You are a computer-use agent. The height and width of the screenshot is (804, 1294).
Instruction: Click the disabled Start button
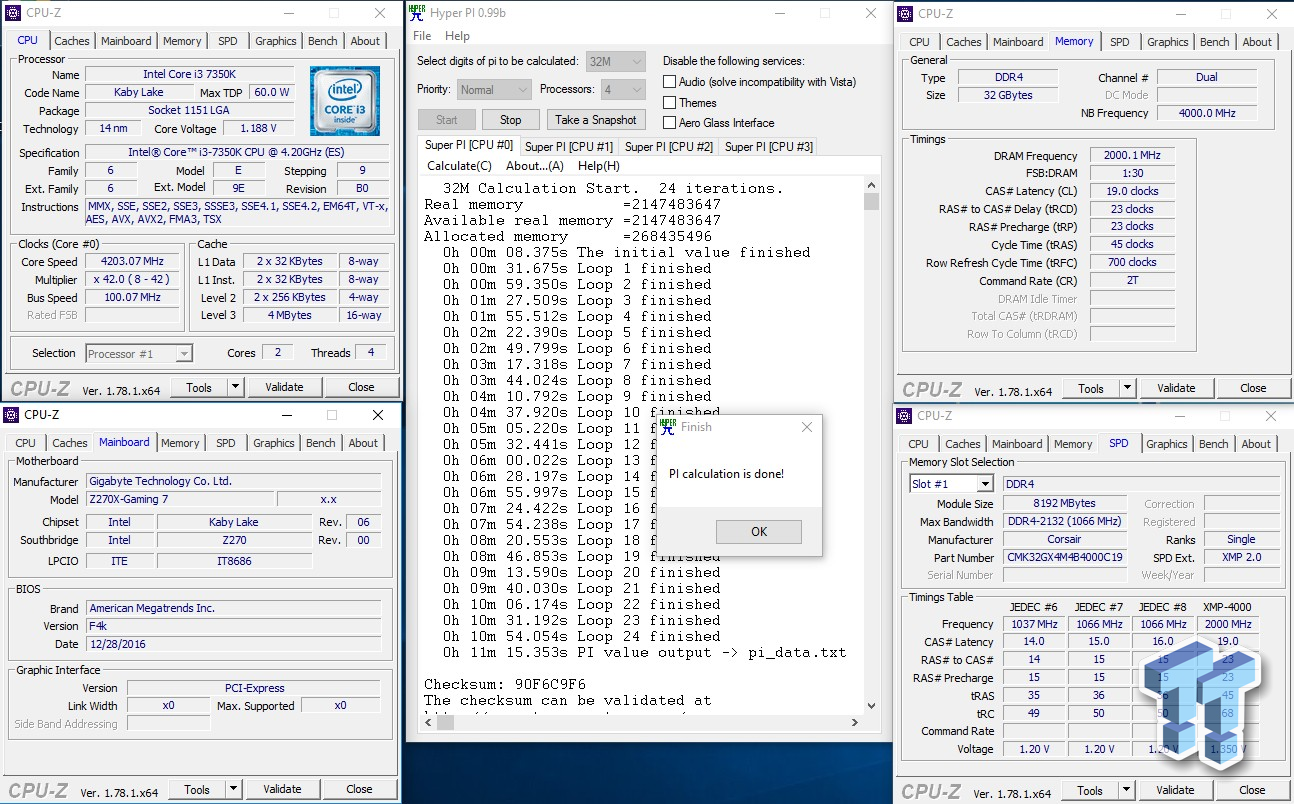coord(446,119)
